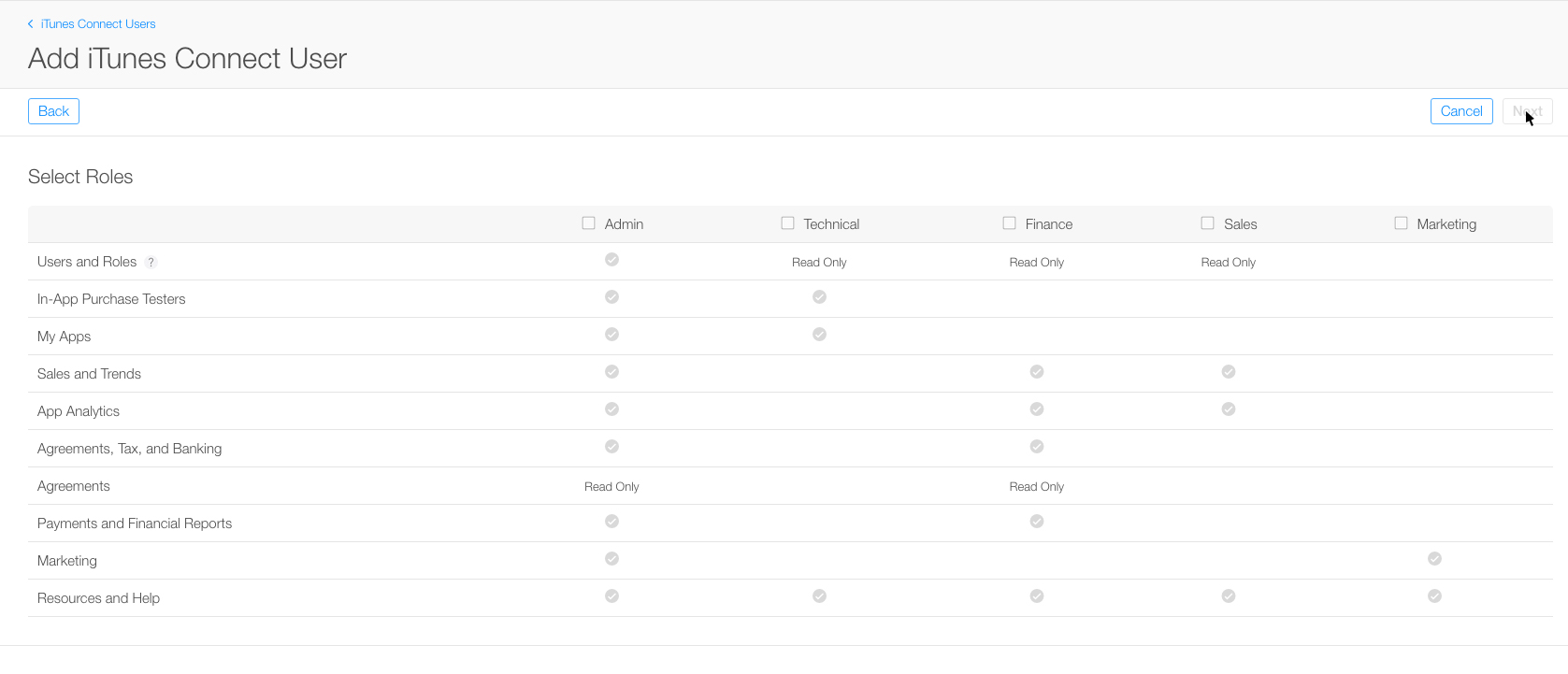Click the Technical checkmark for In-App Purchase Testers
Image resolution: width=1568 pixels, height=674 pixels.
pyautogui.click(x=819, y=296)
